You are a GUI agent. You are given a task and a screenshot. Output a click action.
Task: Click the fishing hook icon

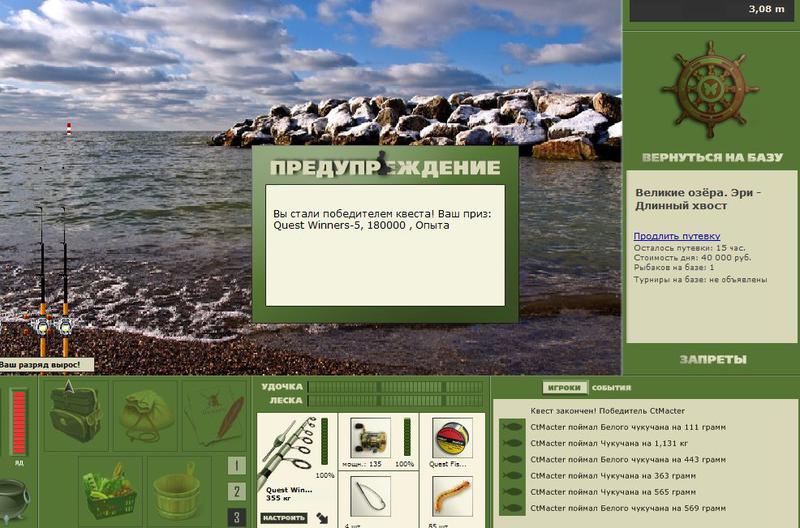tap(370, 496)
